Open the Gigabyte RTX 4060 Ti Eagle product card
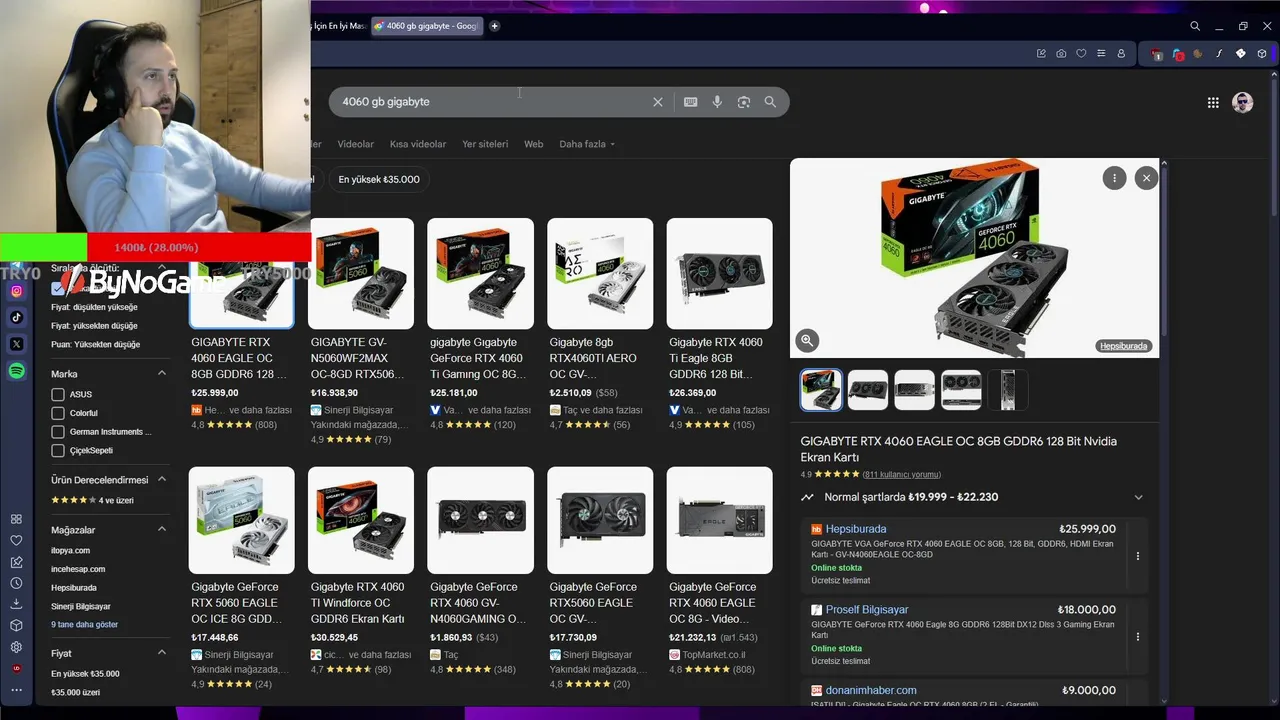 (x=720, y=325)
